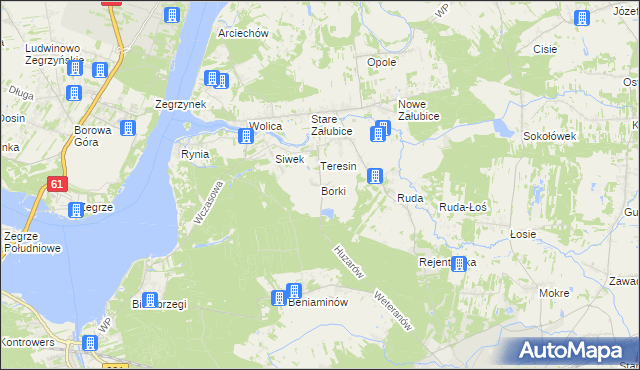Click the Borki place label
Viewport: 640px width, 370px height.
click(333, 191)
